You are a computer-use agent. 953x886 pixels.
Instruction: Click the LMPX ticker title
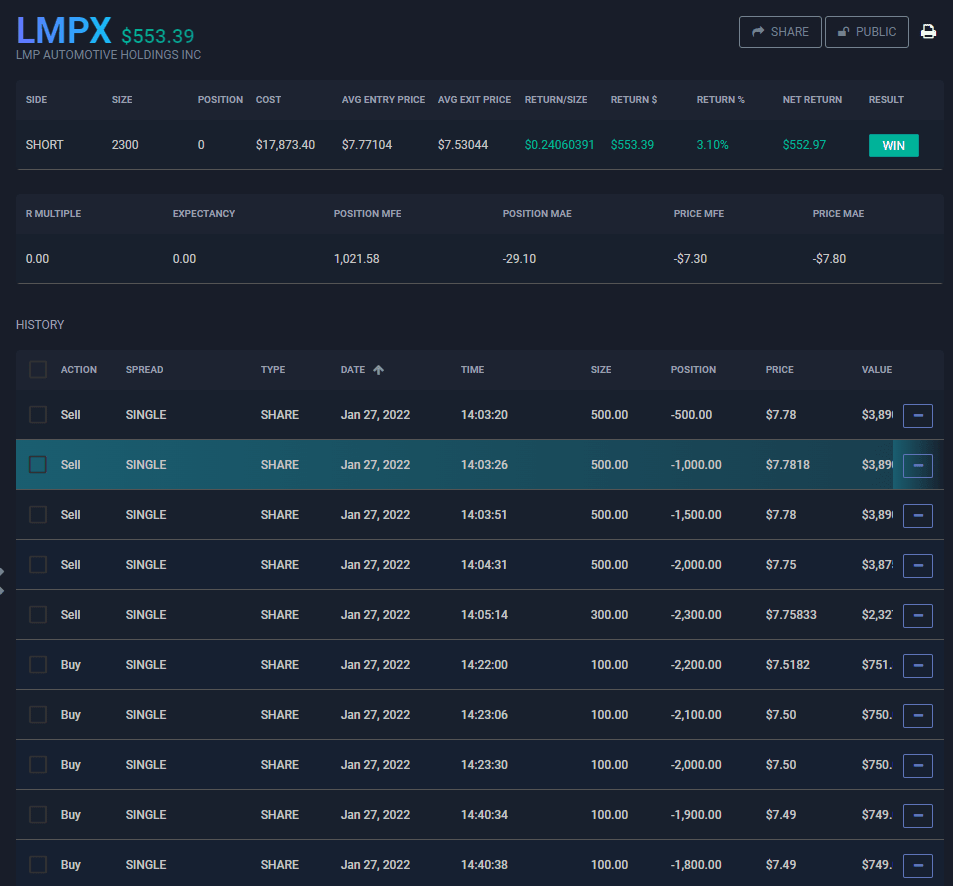tap(63, 30)
